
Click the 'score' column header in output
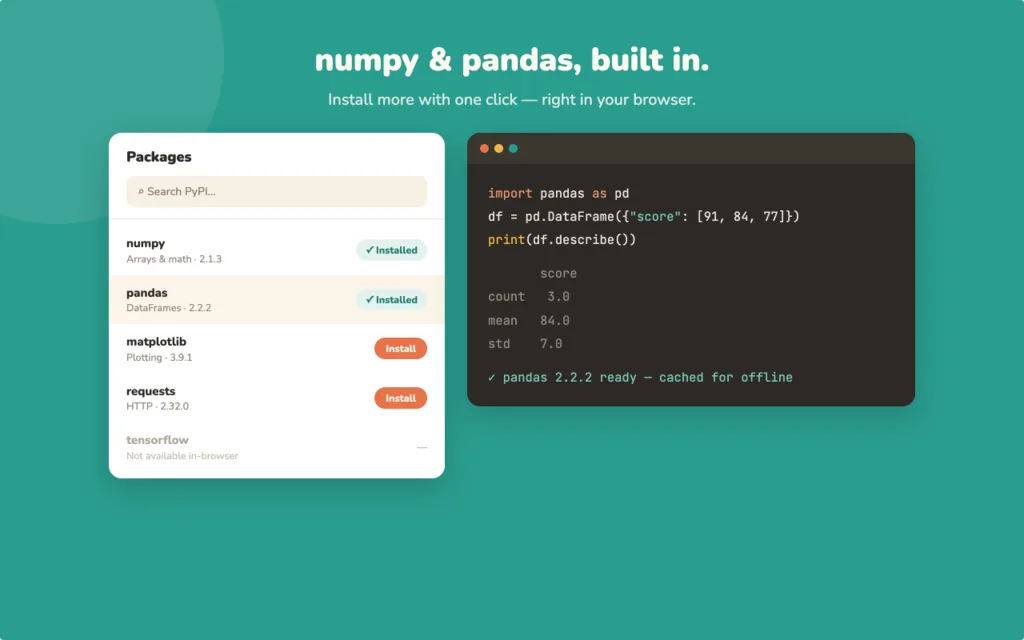(x=558, y=274)
